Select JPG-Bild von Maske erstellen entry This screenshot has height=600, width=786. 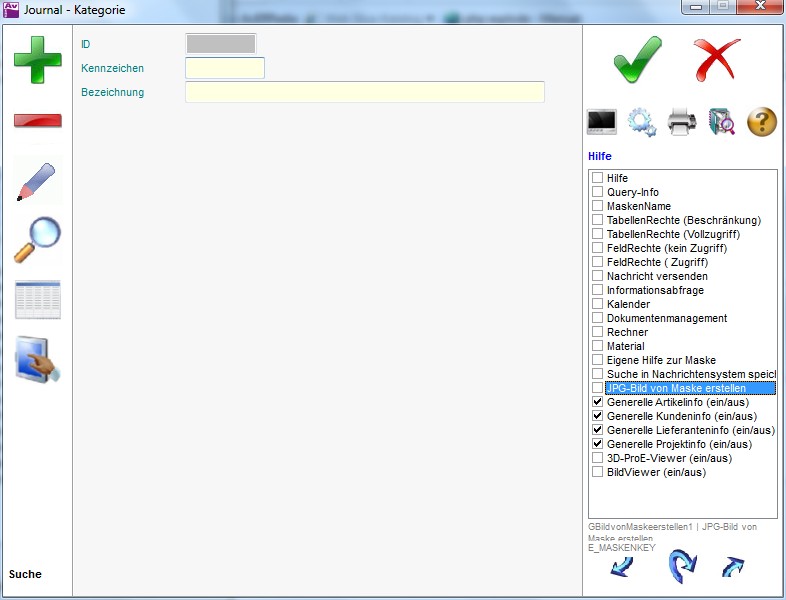coord(690,388)
